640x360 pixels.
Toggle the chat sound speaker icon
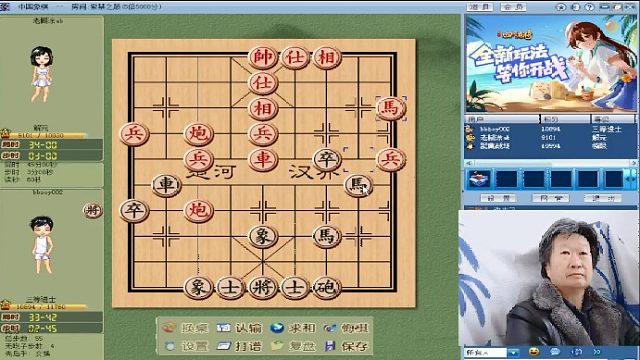click(x=576, y=351)
